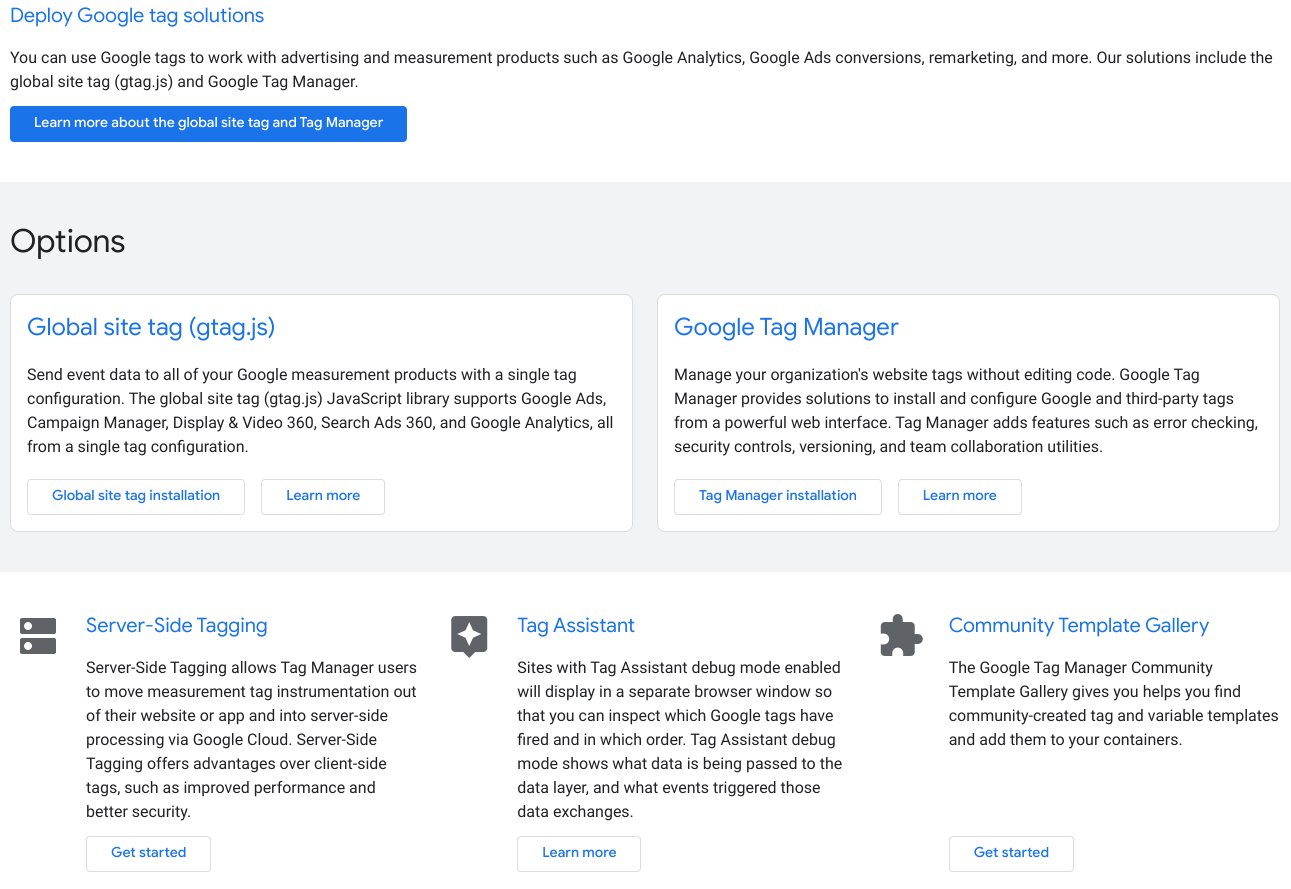Viewport: 1291px width, 889px height.
Task: Open the Community Template Gallery link
Action: click(x=1079, y=625)
